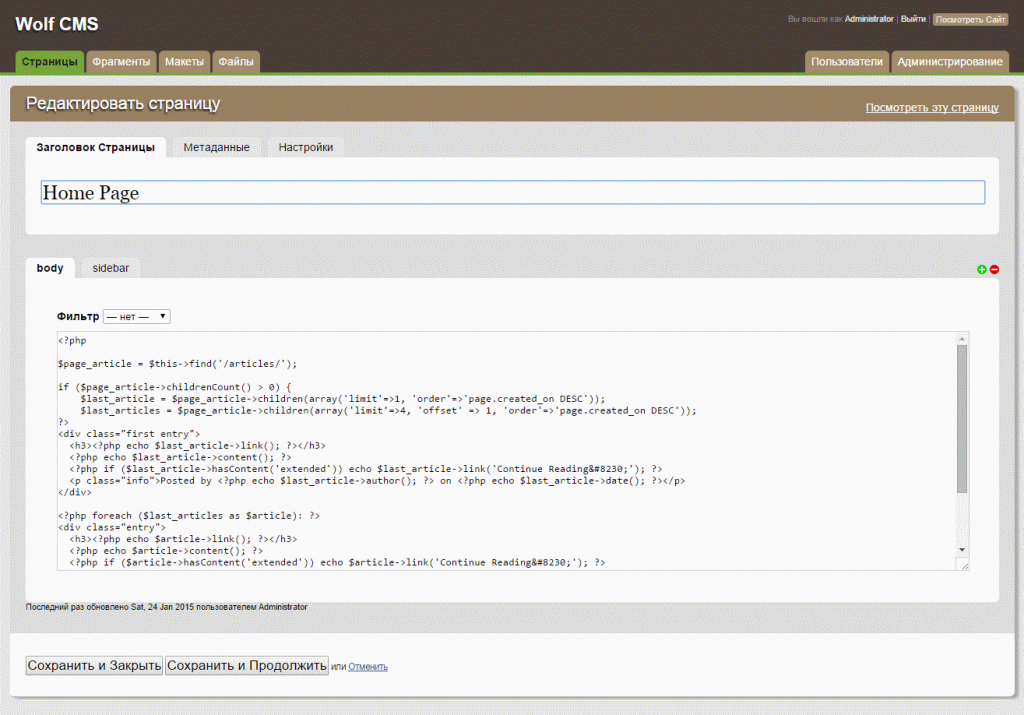1024x715 pixels.
Task: Click the Сохранить и Закрыть button
Action: coord(94,666)
